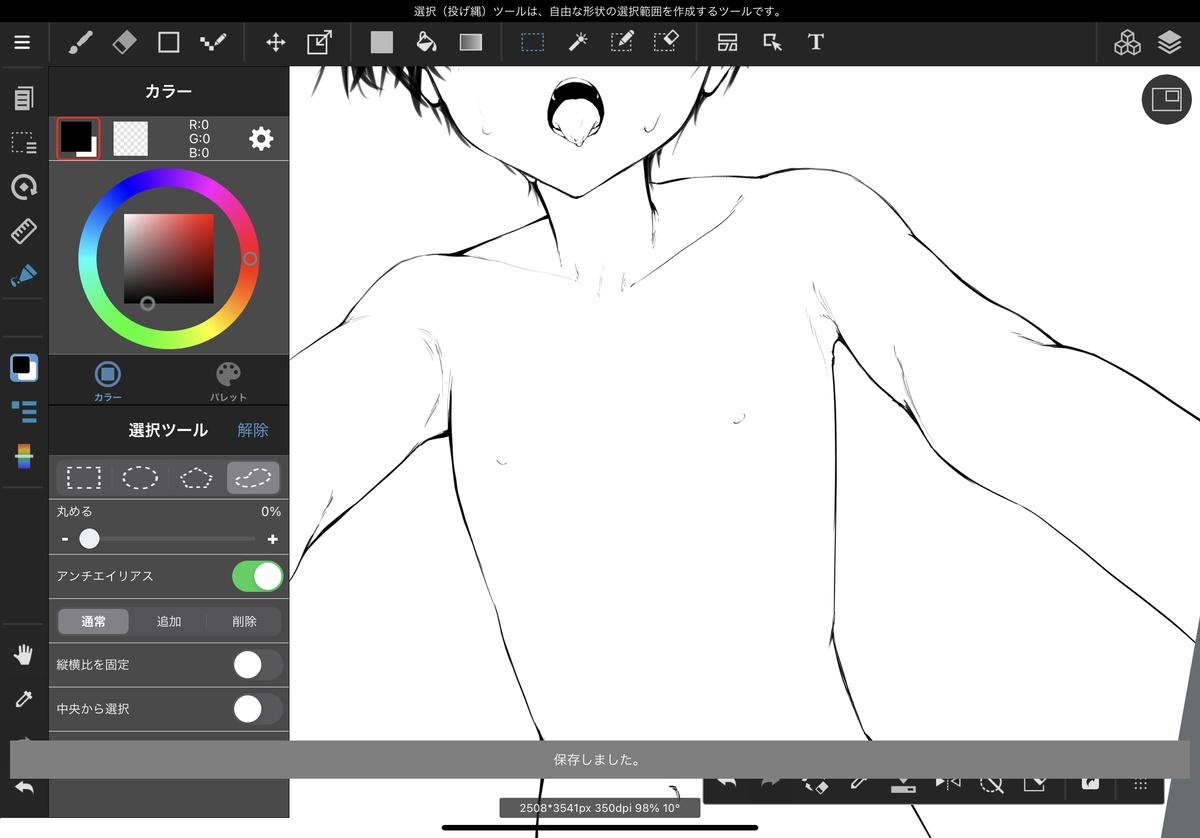Click the 丸める slider handle
The width and height of the screenshot is (1200, 838).
tap(89, 539)
